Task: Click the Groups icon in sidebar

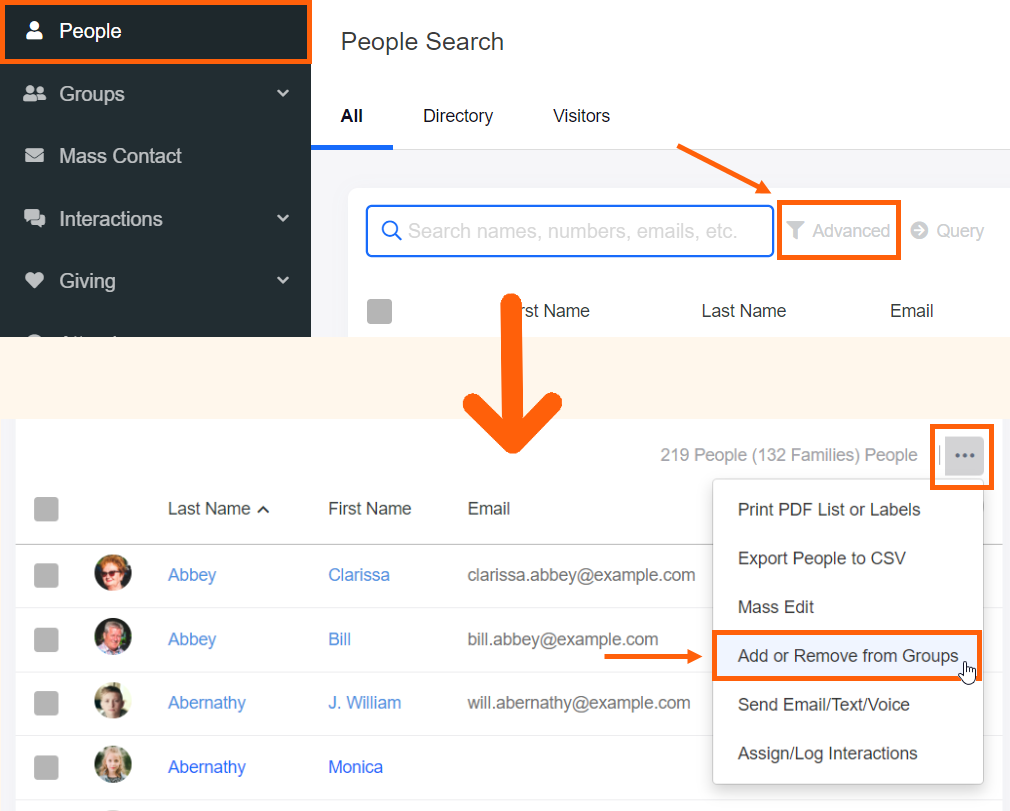Action: pyautogui.click(x=34, y=93)
